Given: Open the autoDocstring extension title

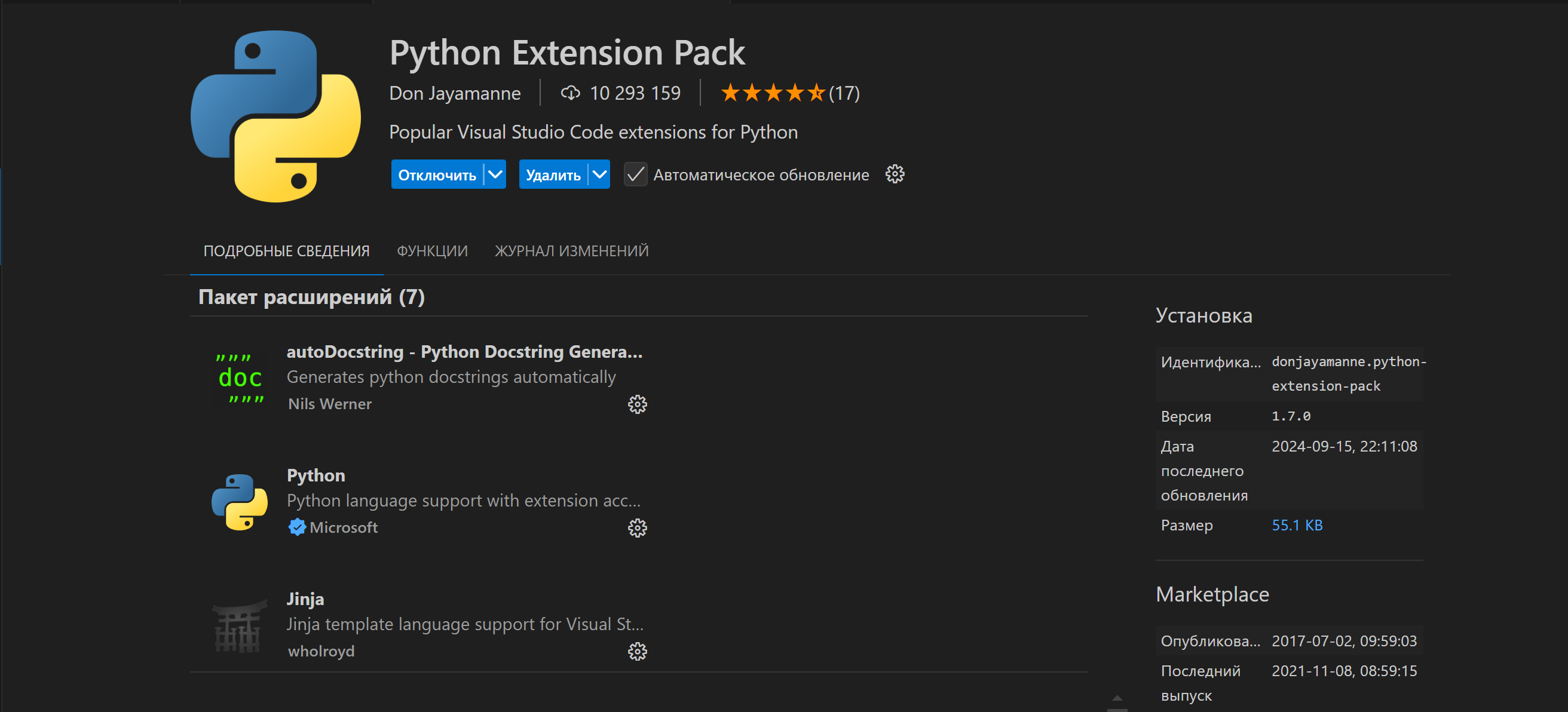Looking at the screenshot, I should [x=464, y=352].
